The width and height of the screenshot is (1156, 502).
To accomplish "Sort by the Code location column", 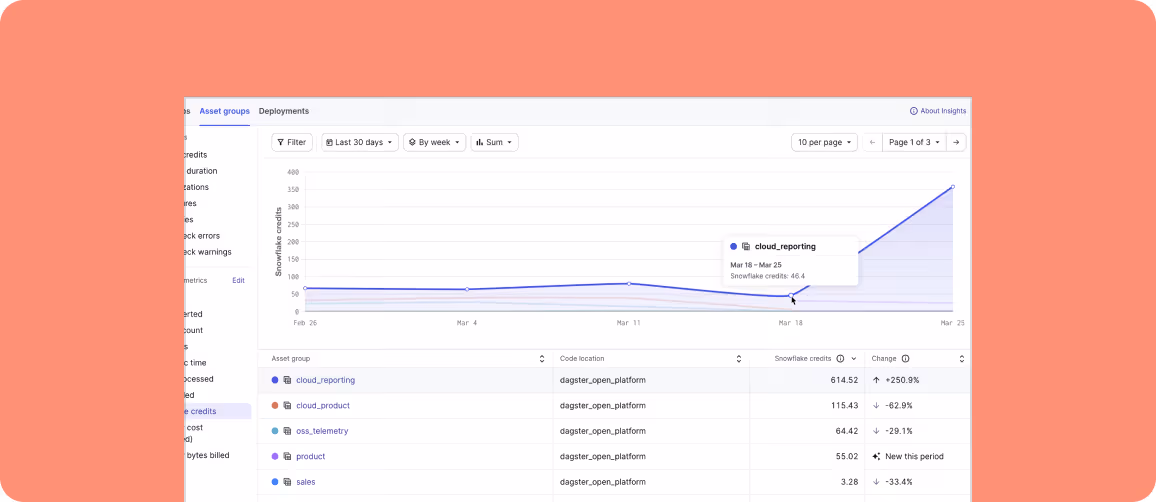I will coord(739,359).
